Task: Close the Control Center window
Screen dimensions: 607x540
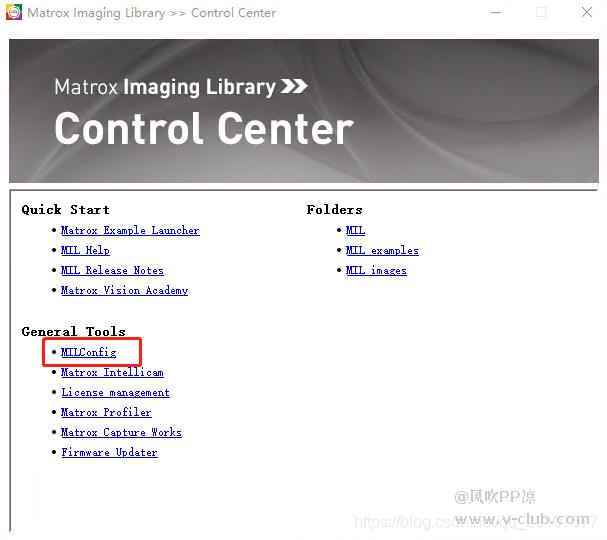Action: [587, 12]
